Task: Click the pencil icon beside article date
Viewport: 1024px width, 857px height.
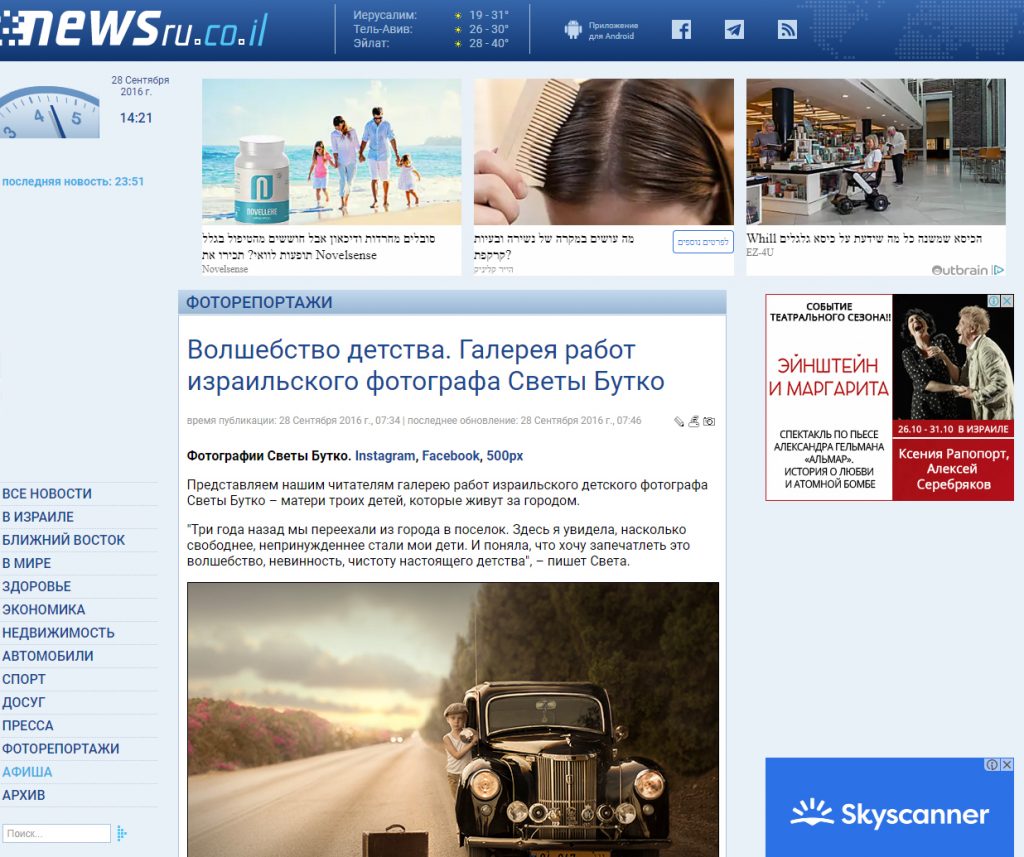Action: (x=680, y=422)
